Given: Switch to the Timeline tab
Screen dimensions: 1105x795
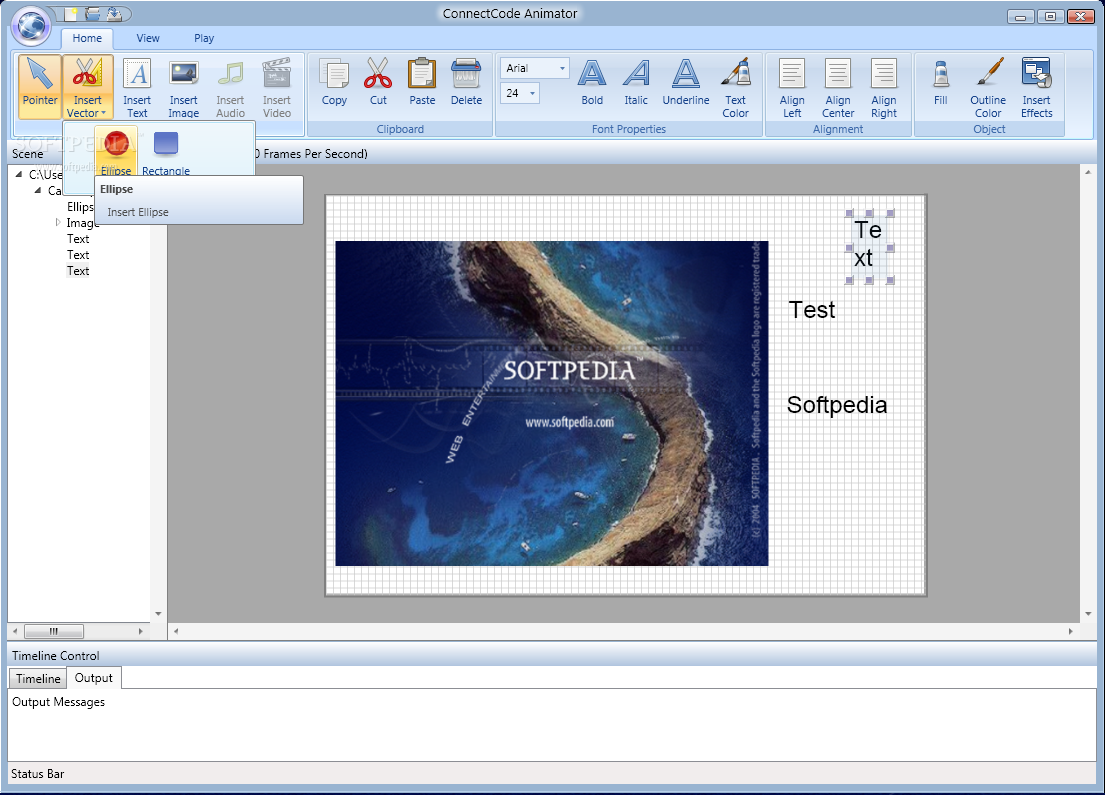Looking at the screenshot, I should [38, 679].
